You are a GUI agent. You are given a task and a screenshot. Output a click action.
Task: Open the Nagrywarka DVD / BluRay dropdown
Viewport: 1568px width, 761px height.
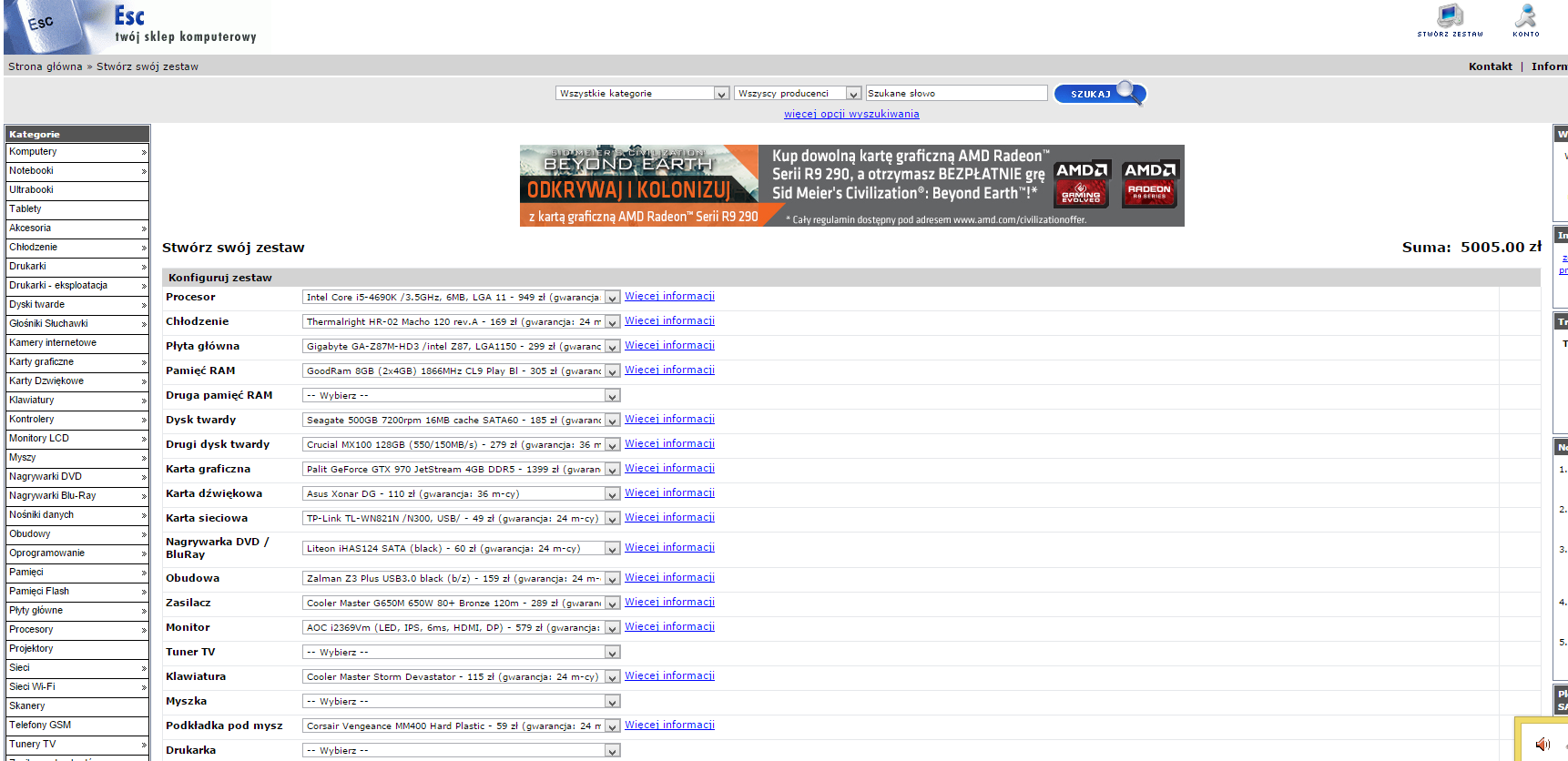(x=461, y=548)
